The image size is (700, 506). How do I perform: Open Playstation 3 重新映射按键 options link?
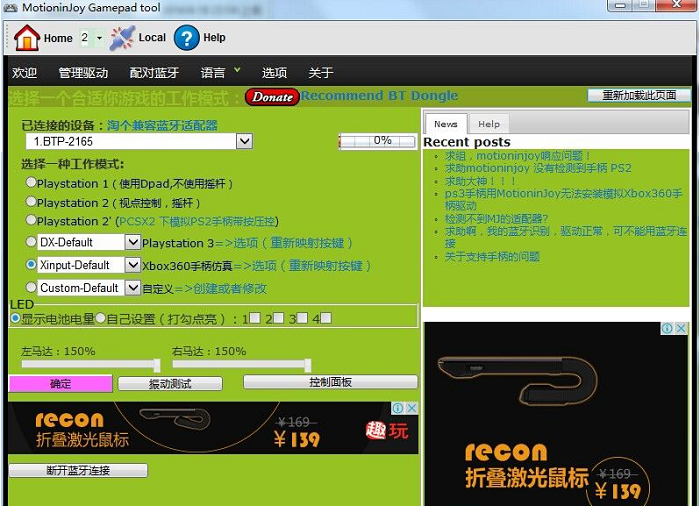293,243
